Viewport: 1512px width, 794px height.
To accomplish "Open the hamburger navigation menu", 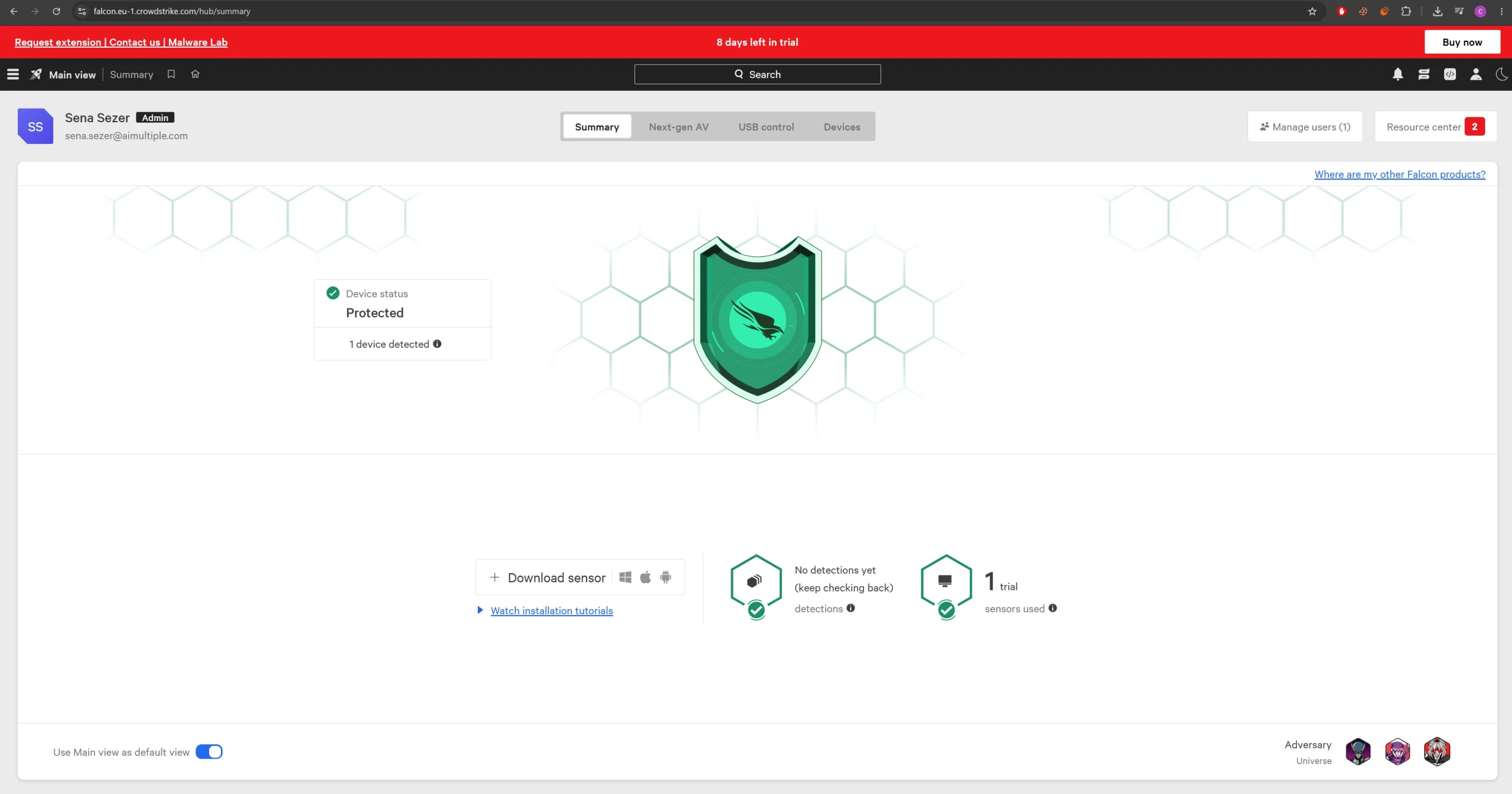I will [x=13, y=74].
